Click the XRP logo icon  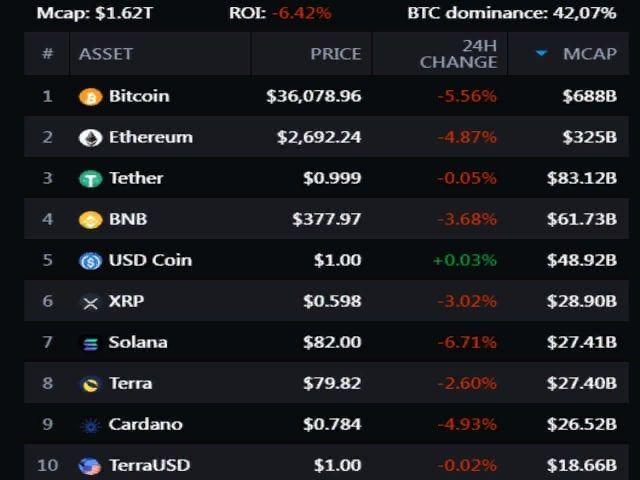[91, 302]
